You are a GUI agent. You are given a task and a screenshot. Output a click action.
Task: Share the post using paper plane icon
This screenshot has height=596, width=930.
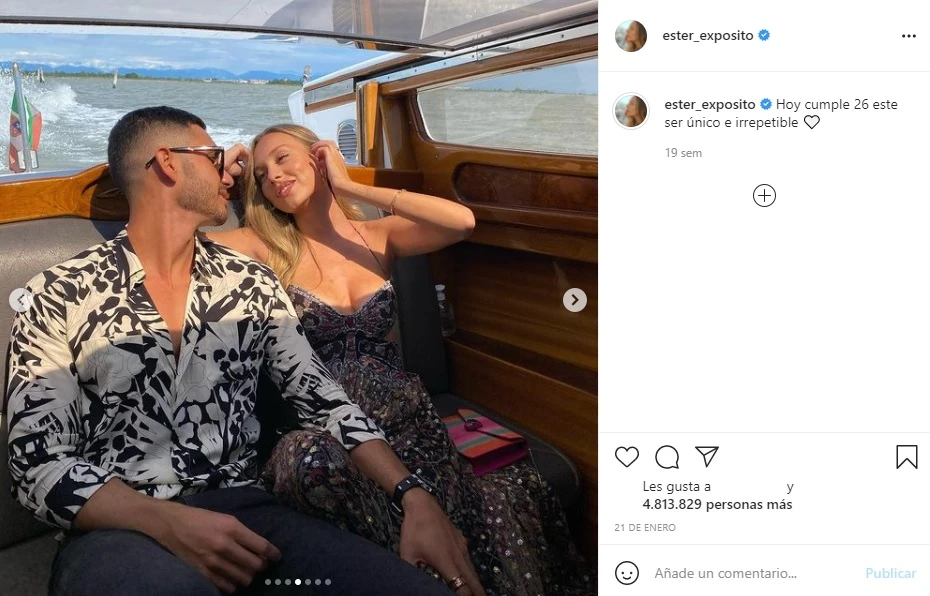click(707, 457)
